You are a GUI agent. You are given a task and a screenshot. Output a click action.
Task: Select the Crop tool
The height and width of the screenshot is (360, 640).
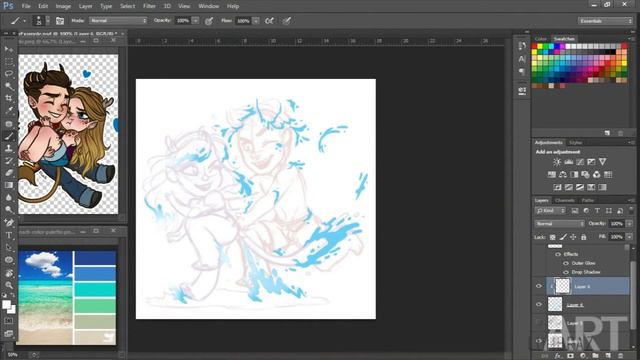pos(9,98)
